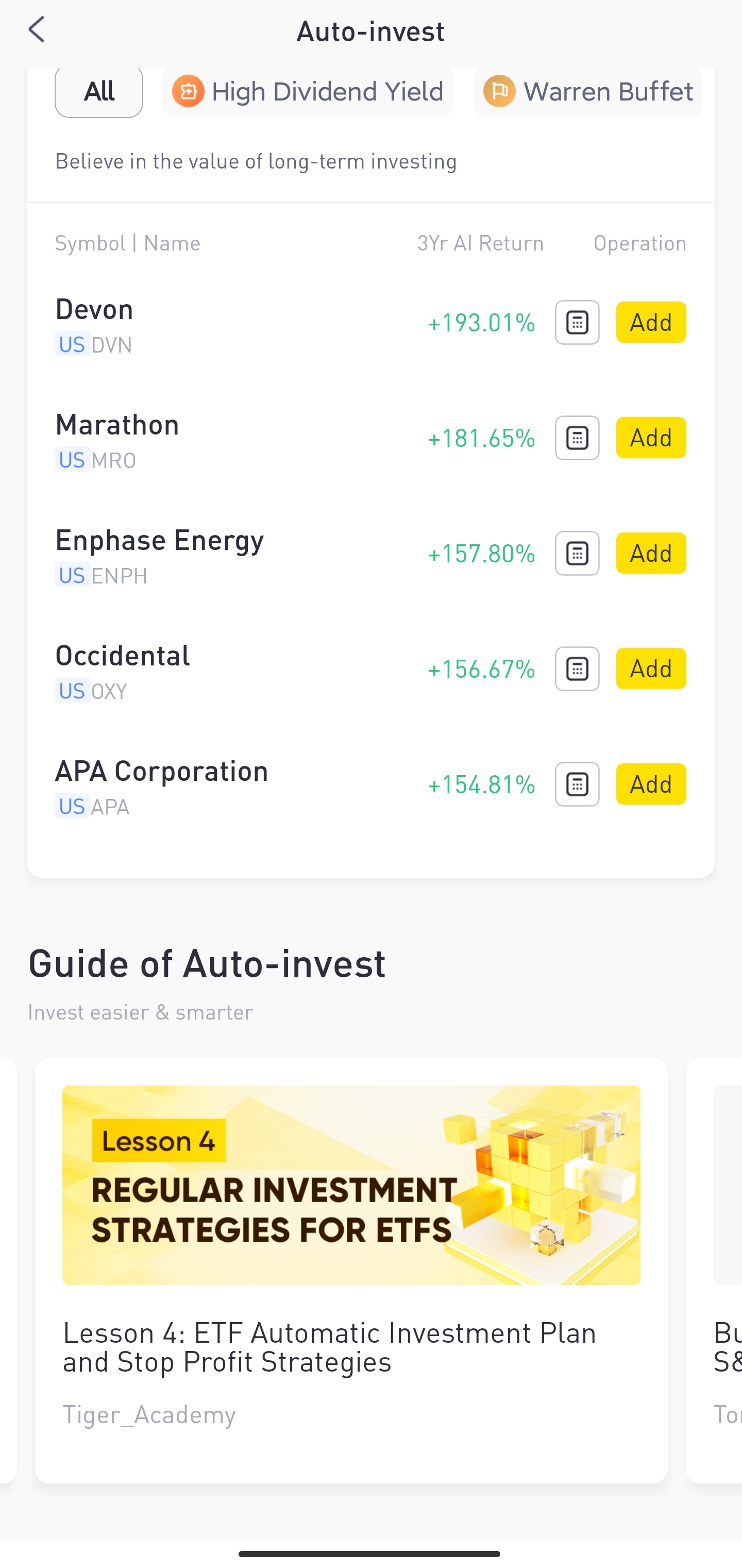The image size is (742, 1568).
Task: Add APA Corporation to auto-invest
Action: (x=650, y=784)
